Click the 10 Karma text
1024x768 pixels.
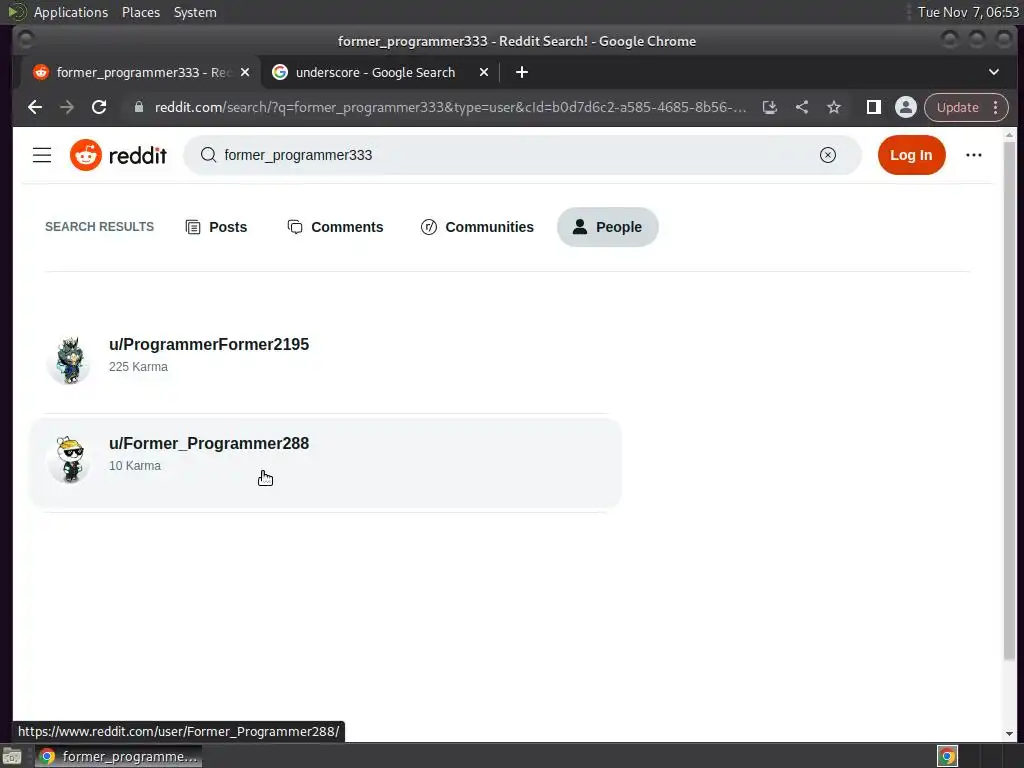tap(135, 466)
